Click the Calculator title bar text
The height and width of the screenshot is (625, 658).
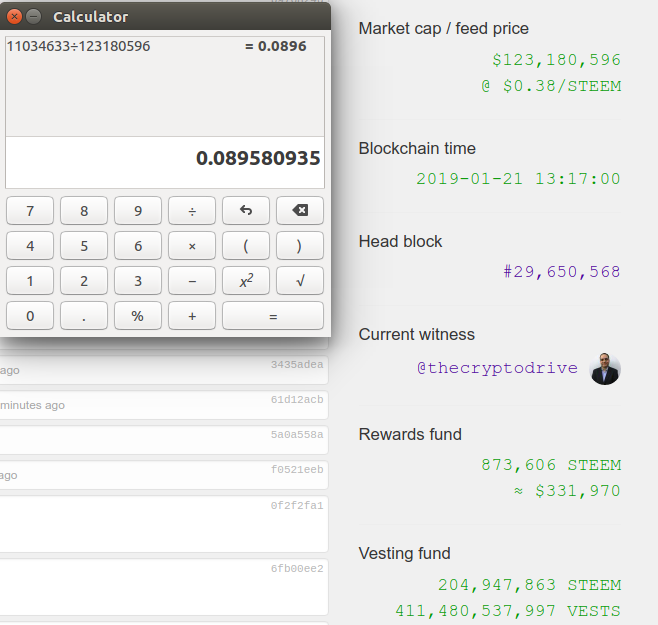90,17
